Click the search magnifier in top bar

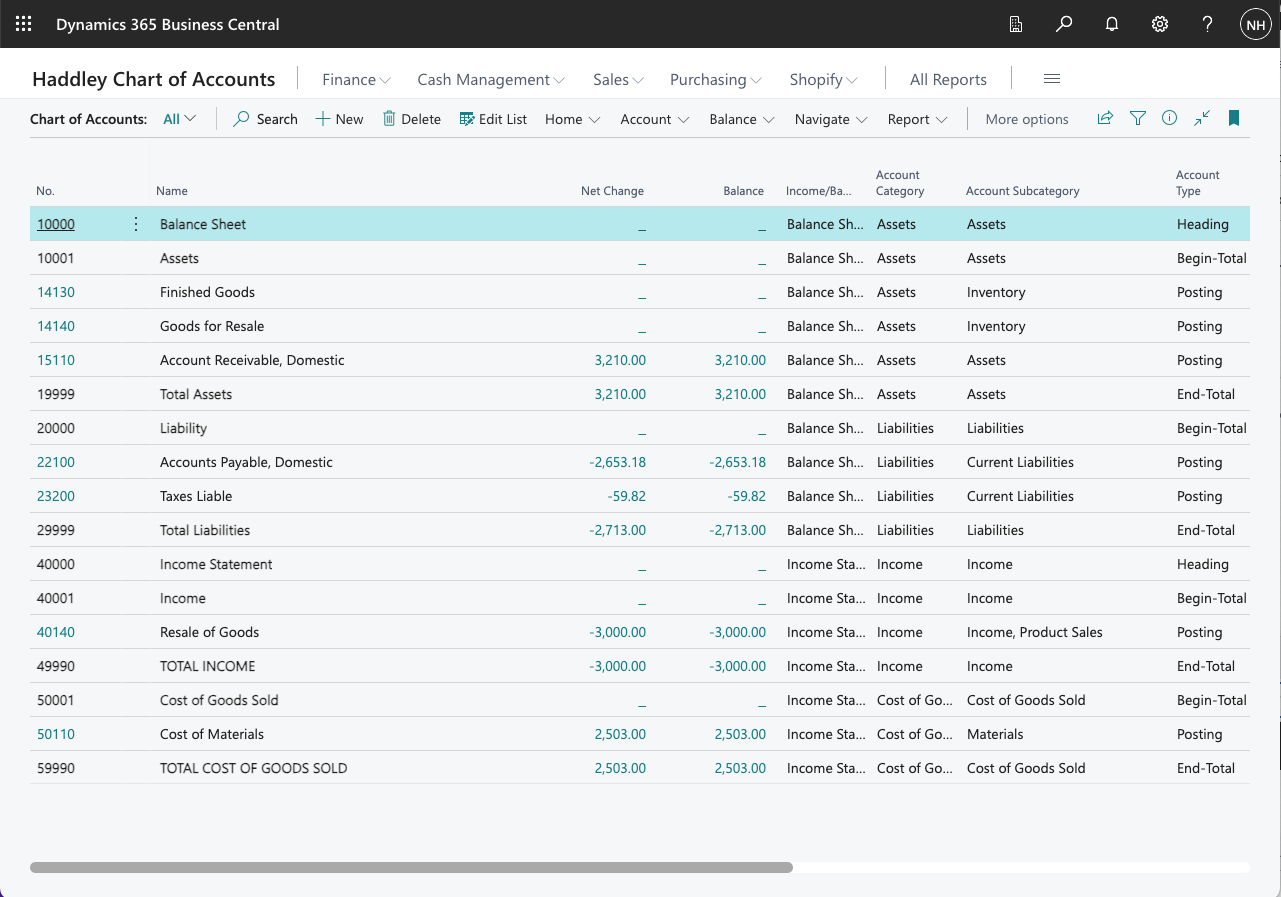tap(1064, 24)
